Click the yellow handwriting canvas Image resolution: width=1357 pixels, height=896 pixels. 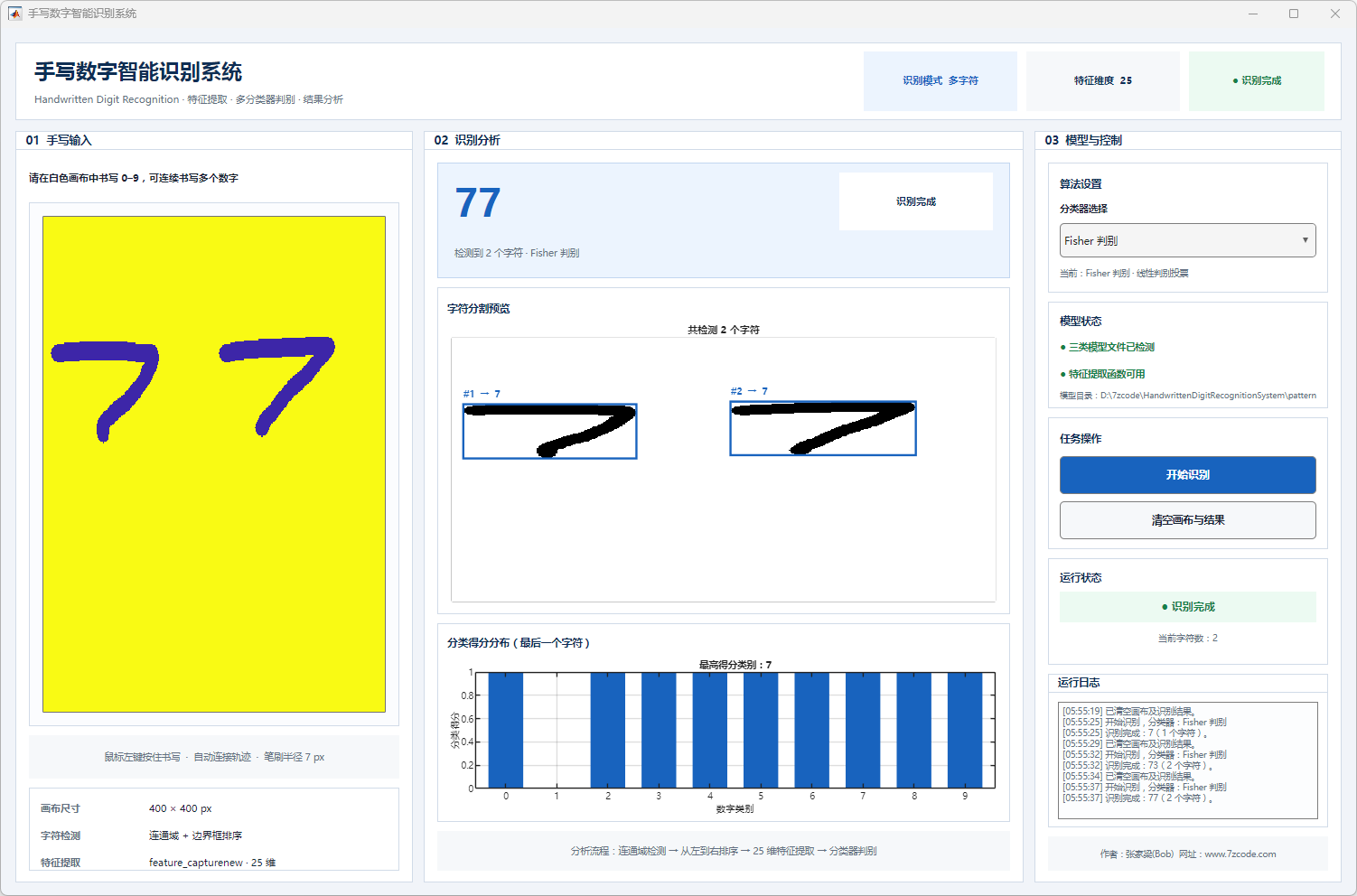coord(214,464)
